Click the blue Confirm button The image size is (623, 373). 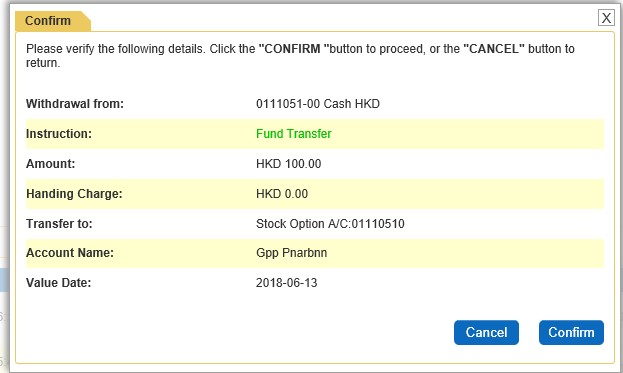coord(571,332)
